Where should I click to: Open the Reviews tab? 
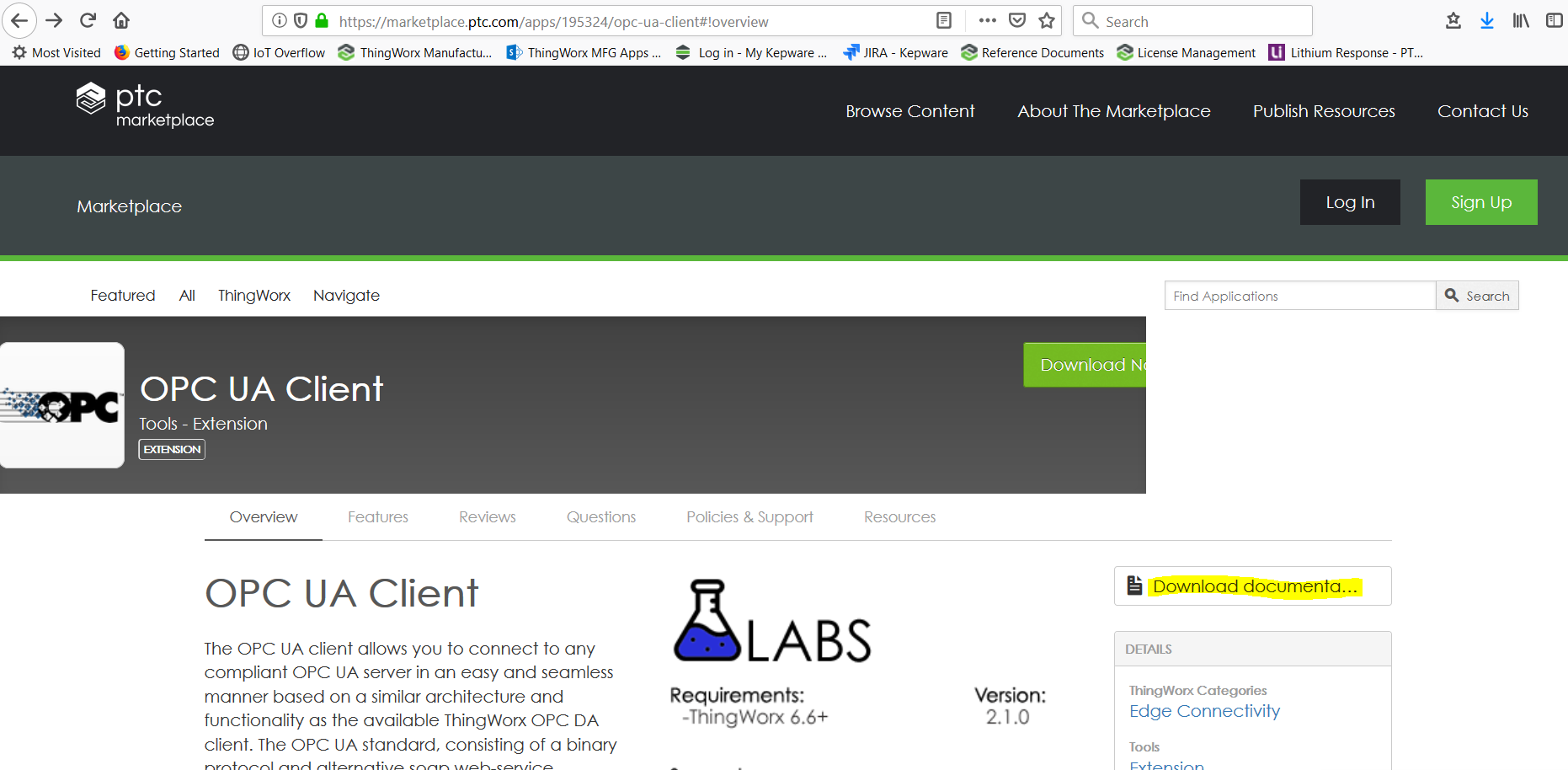point(487,516)
